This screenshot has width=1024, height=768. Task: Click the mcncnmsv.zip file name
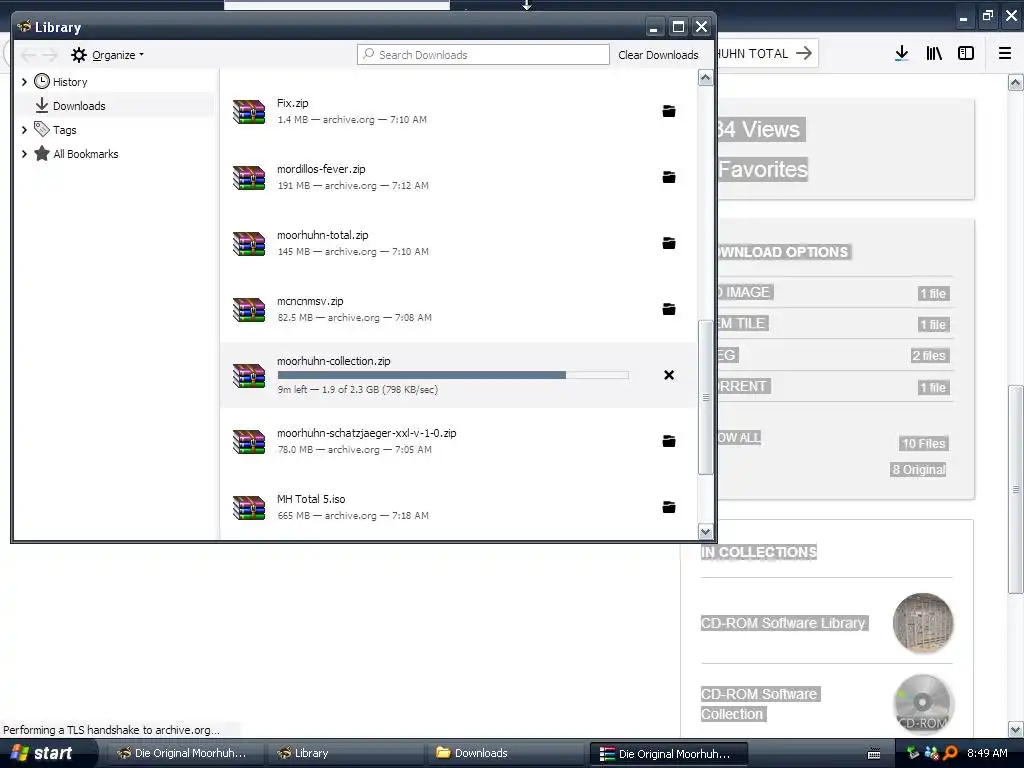click(310, 301)
